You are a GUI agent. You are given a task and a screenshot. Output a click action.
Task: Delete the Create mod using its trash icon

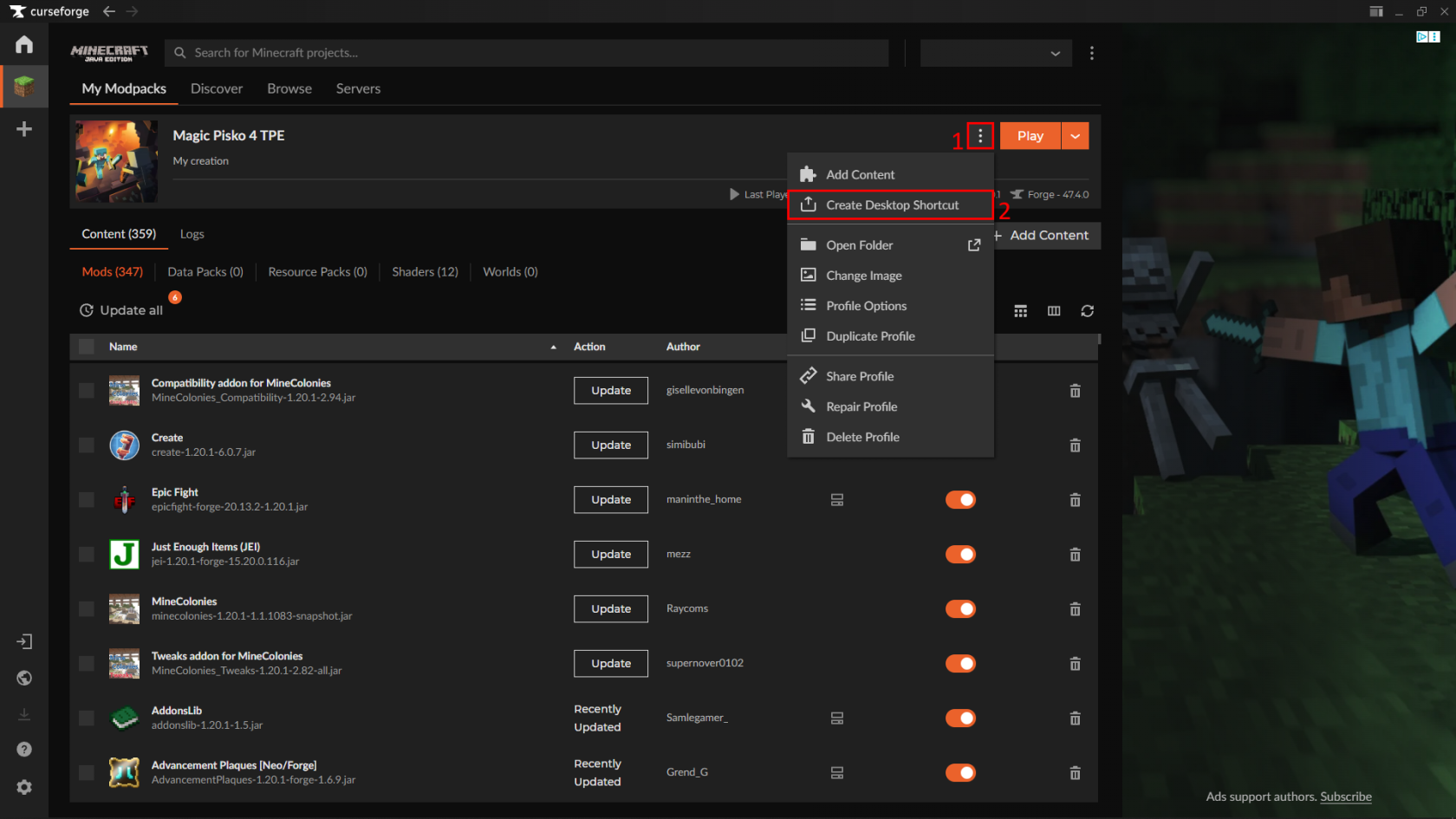[x=1075, y=445]
